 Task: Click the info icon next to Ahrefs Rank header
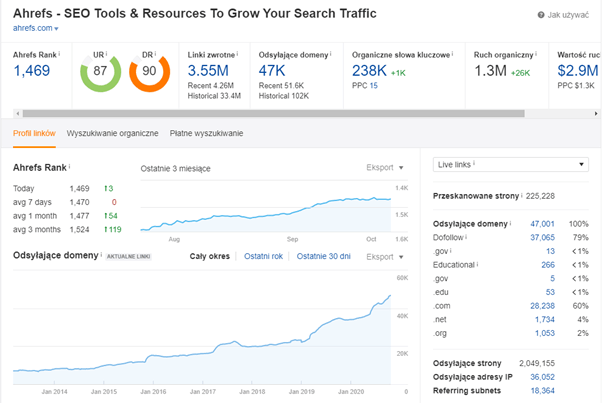[58, 54]
